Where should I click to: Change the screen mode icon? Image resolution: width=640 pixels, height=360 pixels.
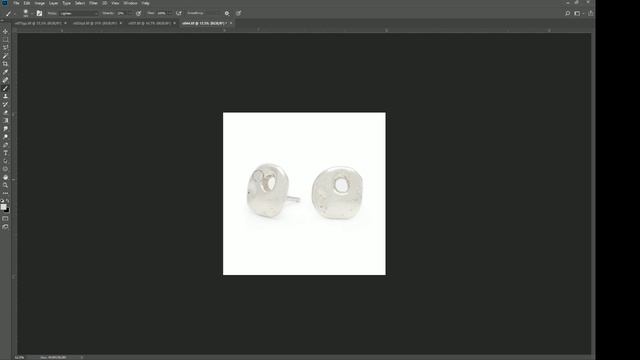pyautogui.click(x=5, y=227)
